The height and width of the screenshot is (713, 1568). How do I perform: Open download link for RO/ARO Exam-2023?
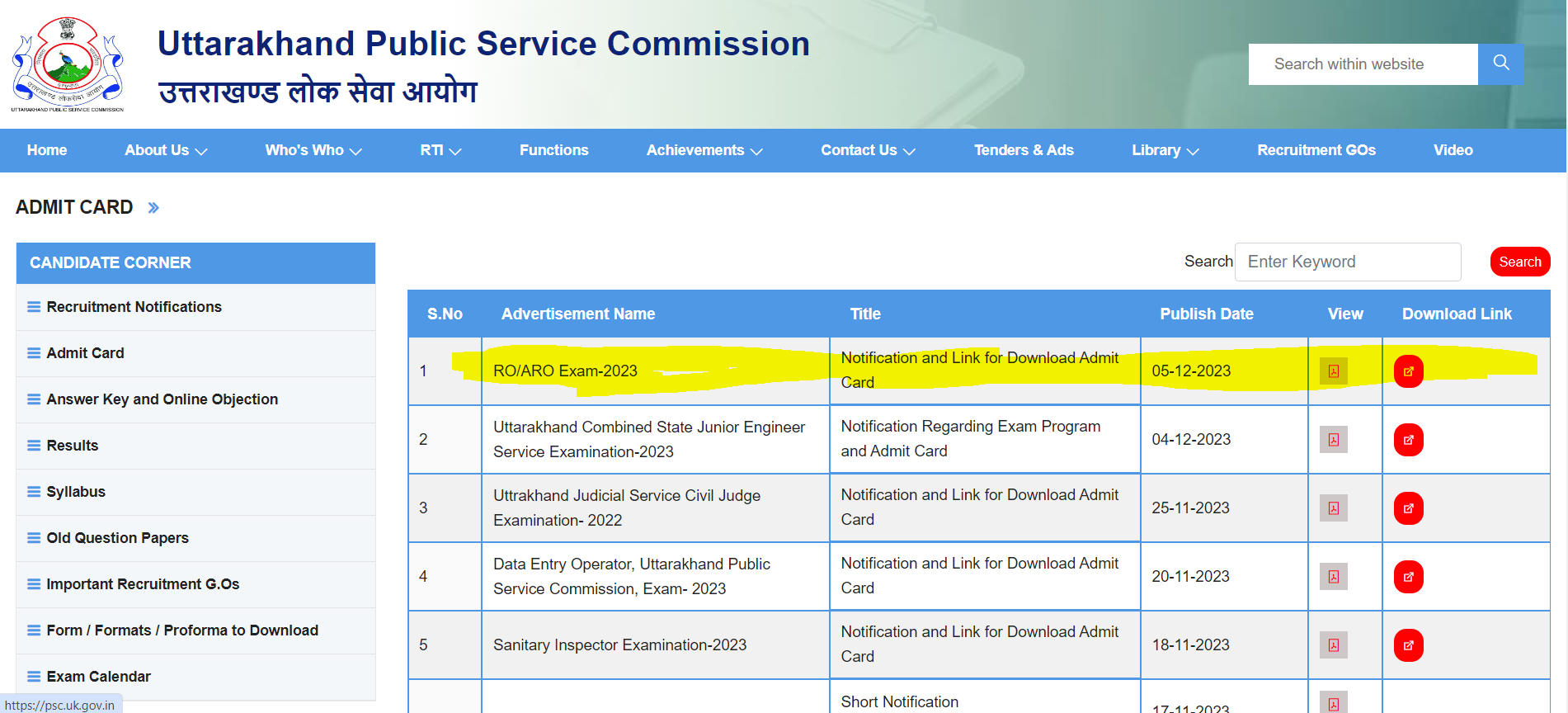1409,371
